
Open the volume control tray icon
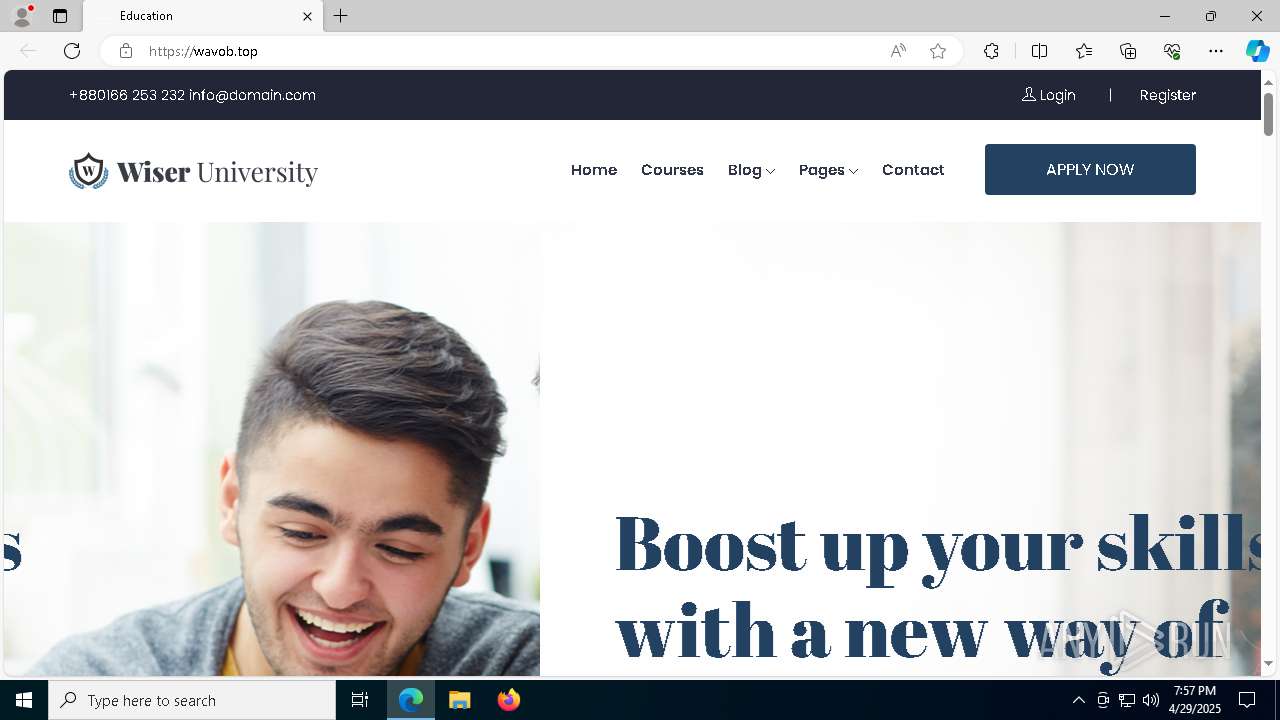pos(1151,700)
